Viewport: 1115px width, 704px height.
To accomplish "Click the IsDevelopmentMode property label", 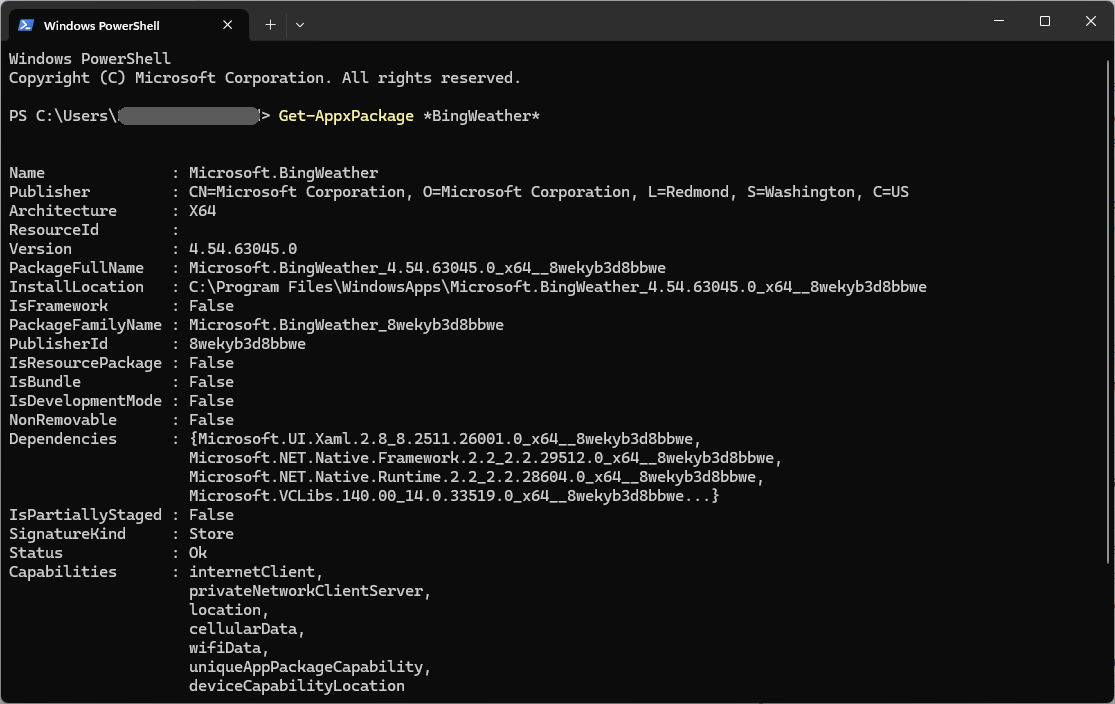I will tap(85, 401).
